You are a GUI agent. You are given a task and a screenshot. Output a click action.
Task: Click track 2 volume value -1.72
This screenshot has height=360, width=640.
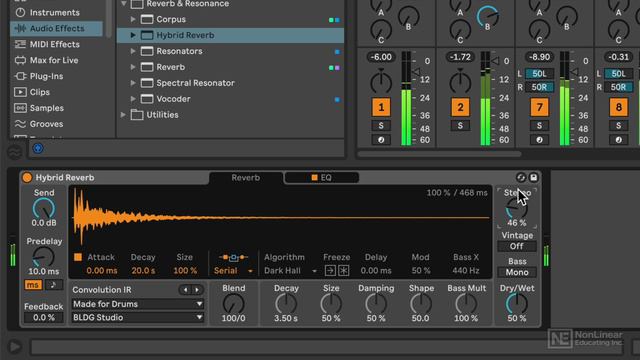pos(460,57)
